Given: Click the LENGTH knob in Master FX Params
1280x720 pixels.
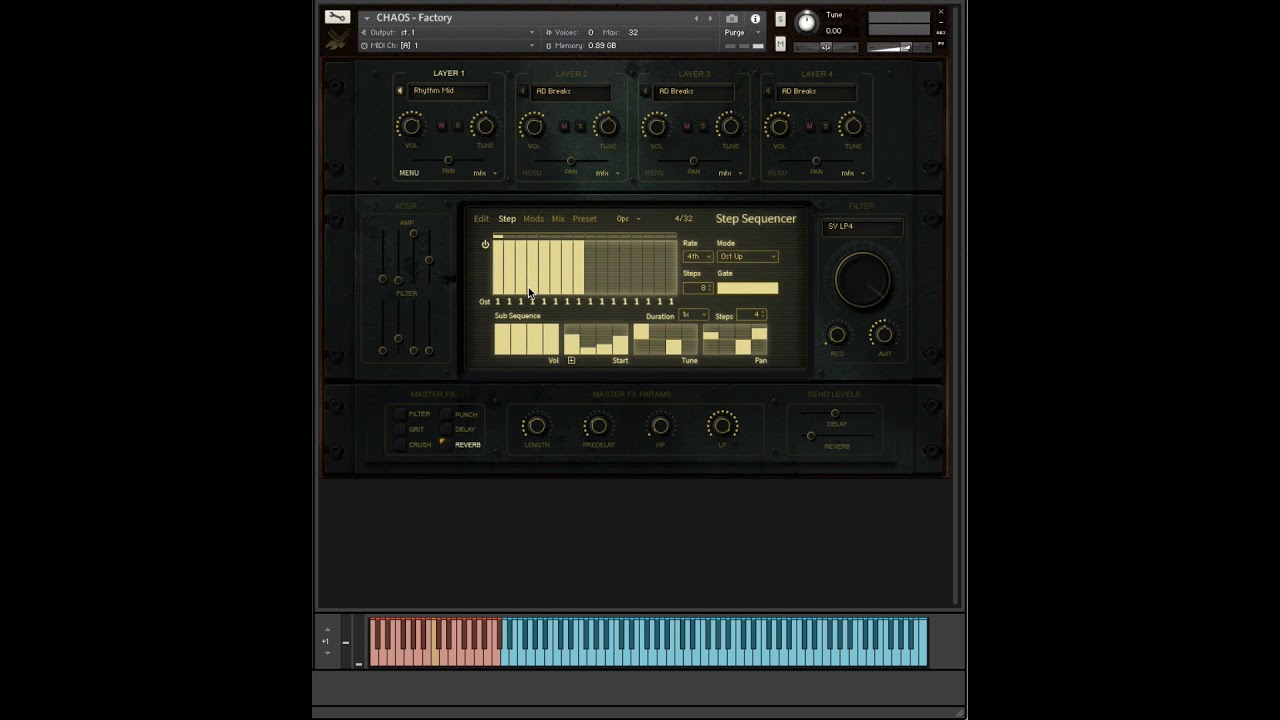Looking at the screenshot, I should click(x=536, y=426).
